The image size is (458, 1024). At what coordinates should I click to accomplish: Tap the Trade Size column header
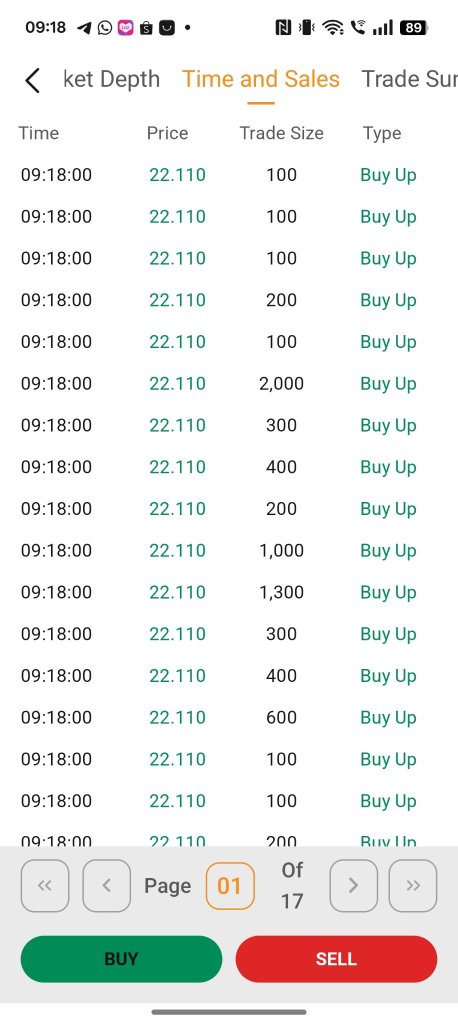[x=282, y=133]
